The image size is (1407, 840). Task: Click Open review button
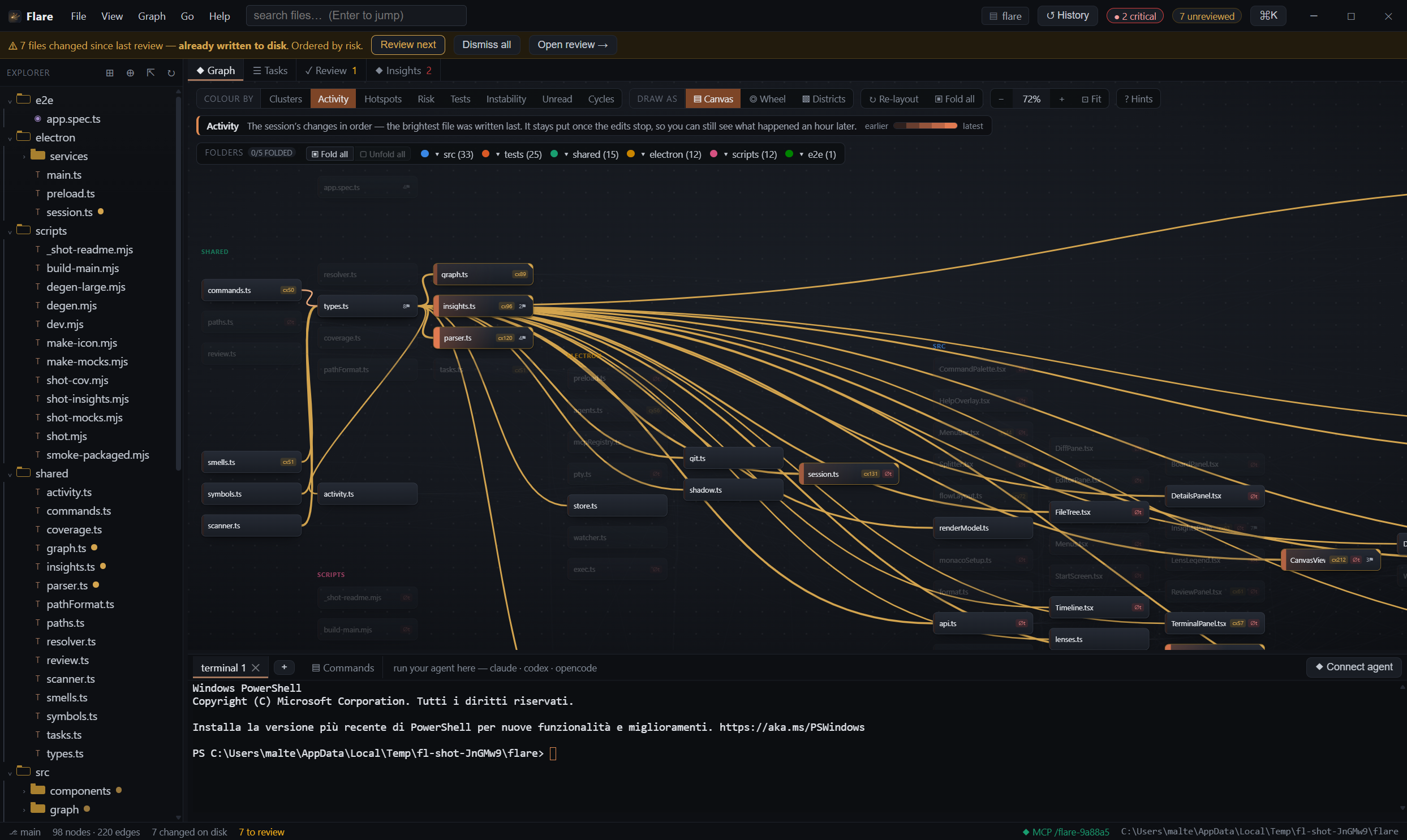[572, 45]
